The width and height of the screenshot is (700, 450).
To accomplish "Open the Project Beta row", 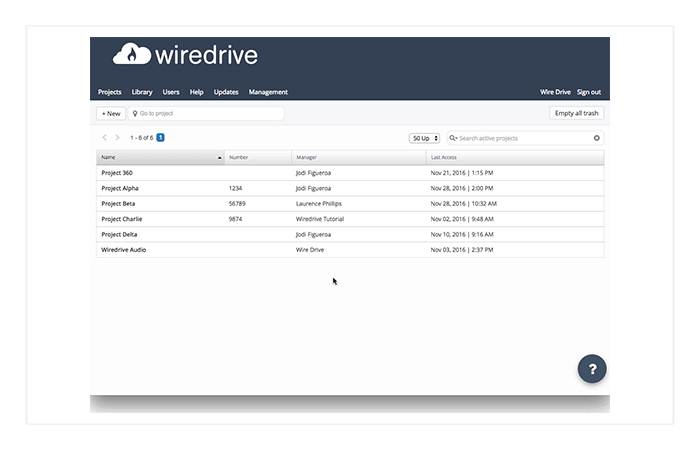I will point(119,203).
